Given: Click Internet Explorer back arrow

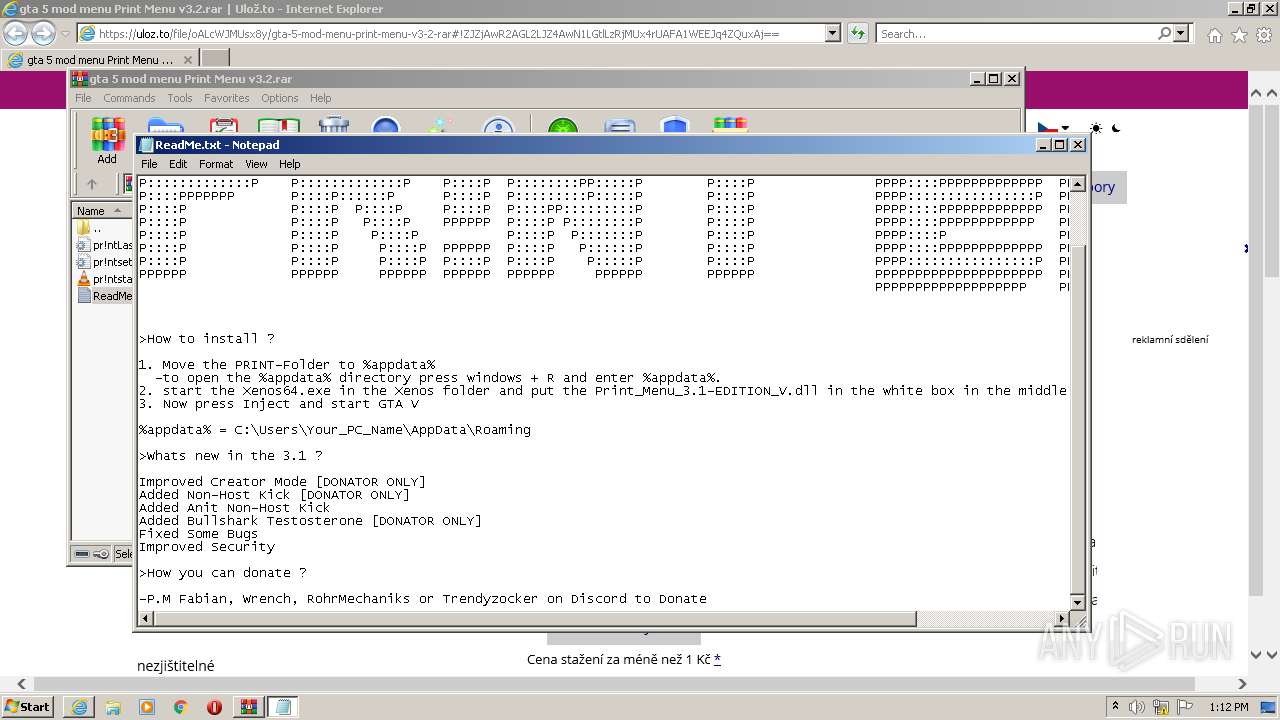Looking at the screenshot, I should click(x=16, y=33).
